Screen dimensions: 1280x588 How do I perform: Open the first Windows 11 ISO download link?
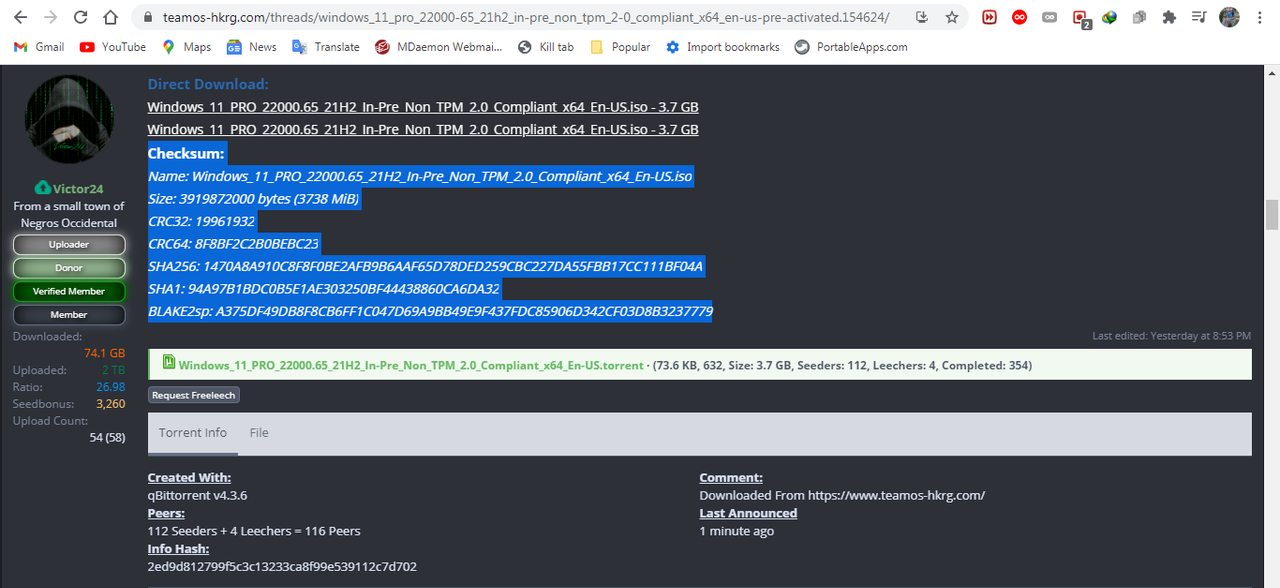click(x=423, y=107)
